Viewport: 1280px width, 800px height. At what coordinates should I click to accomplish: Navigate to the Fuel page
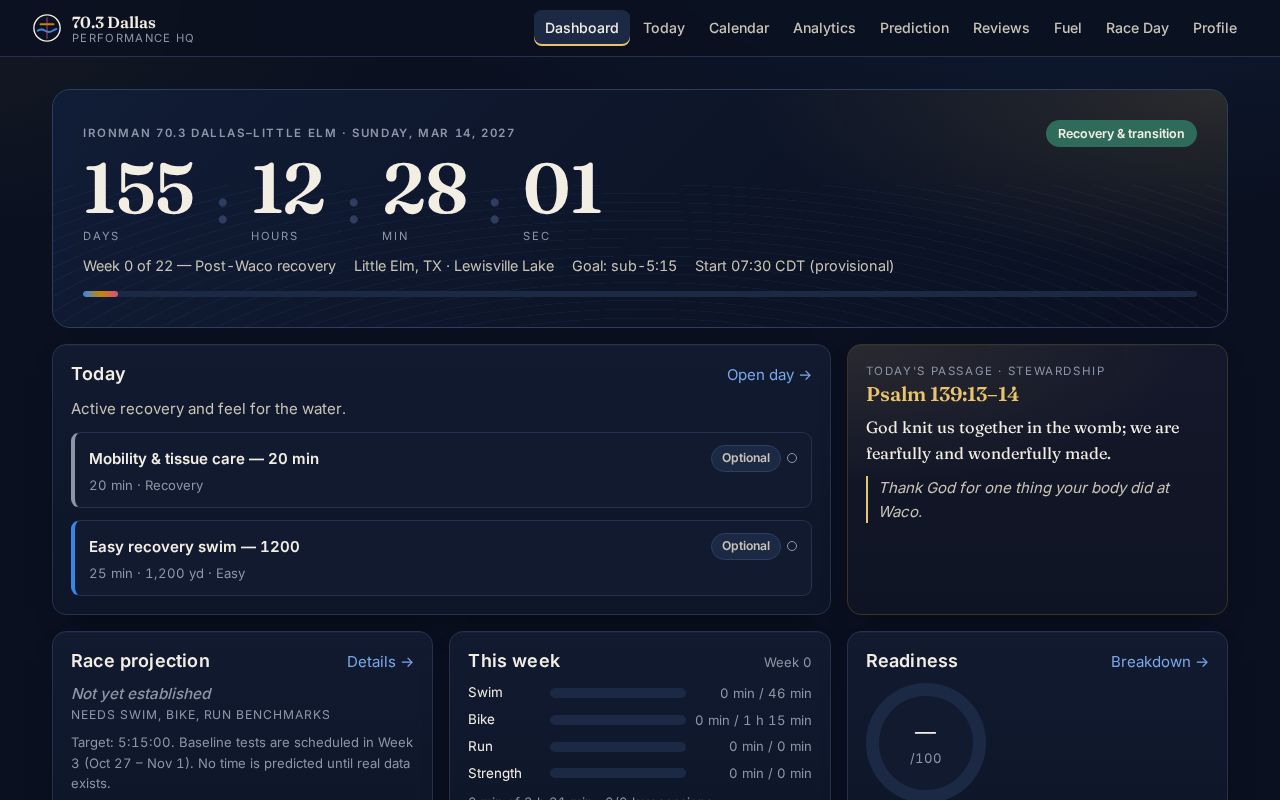click(x=1068, y=28)
